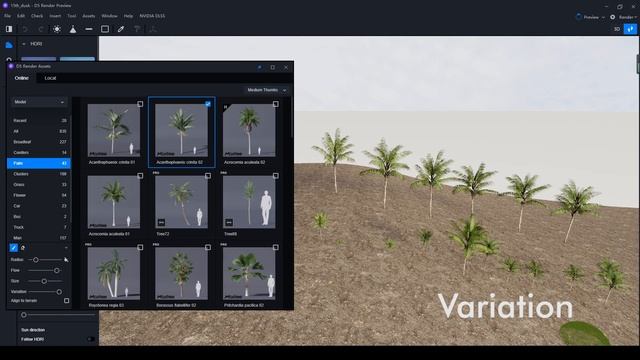Uncheck the Acanthophoenix crinita 02 checkbox
This screenshot has width=640, height=360.
[208, 104]
